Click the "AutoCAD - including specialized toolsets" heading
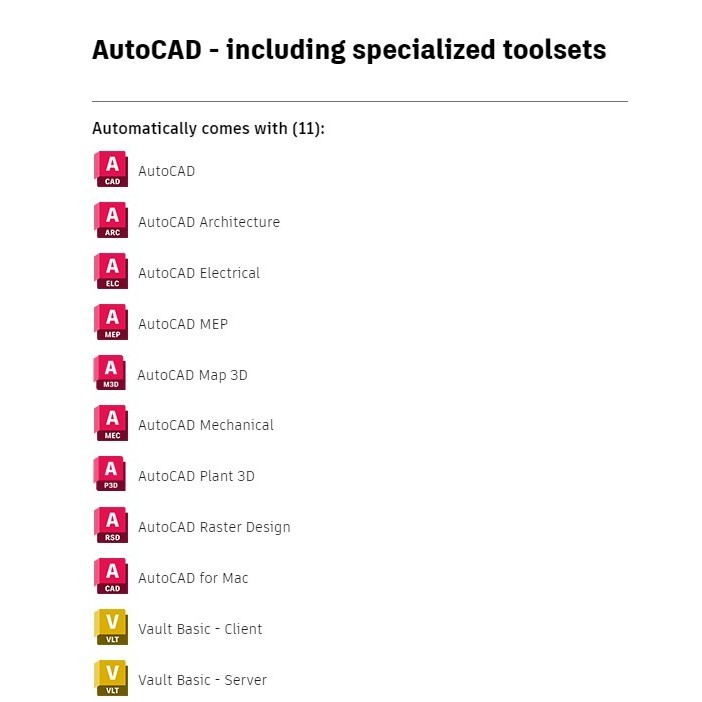Viewport: 702px width, 702px height. click(x=349, y=50)
